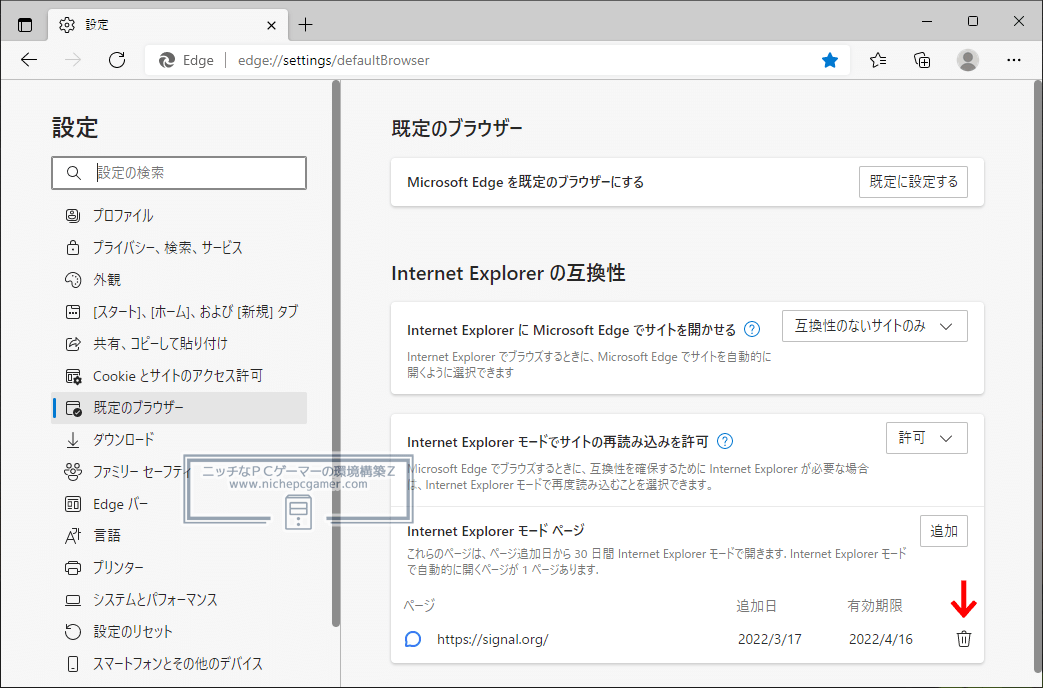
Task: Open ダウンロード settings
Action: point(179,440)
